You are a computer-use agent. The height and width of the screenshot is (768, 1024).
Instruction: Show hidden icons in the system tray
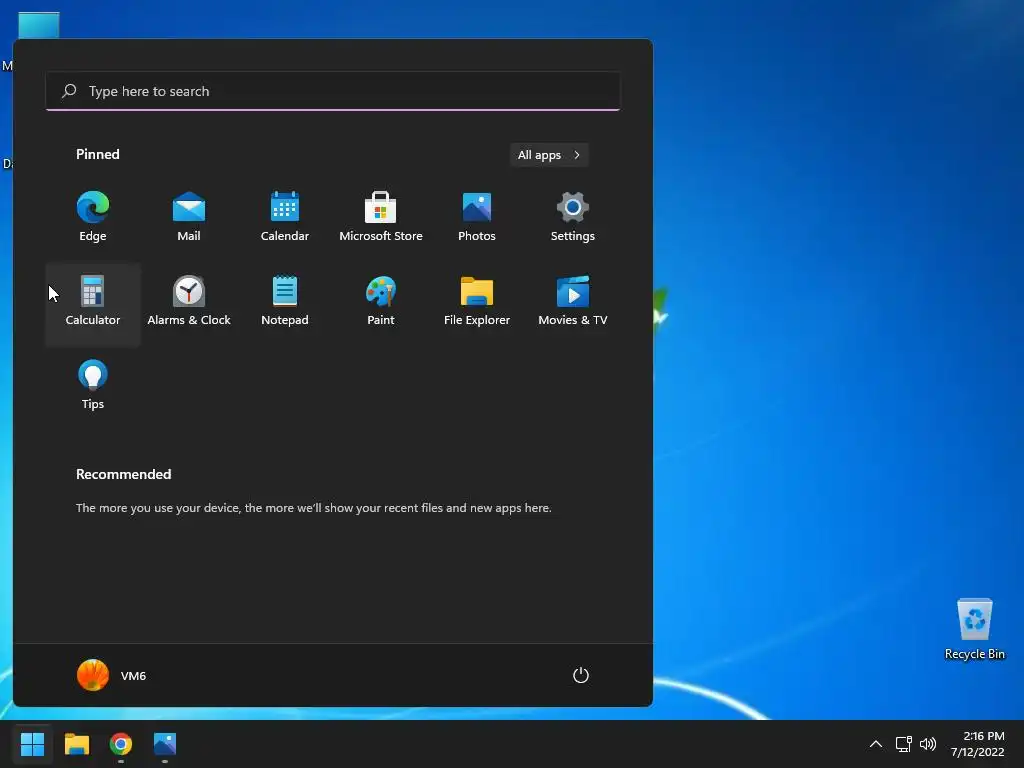coord(876,744)
